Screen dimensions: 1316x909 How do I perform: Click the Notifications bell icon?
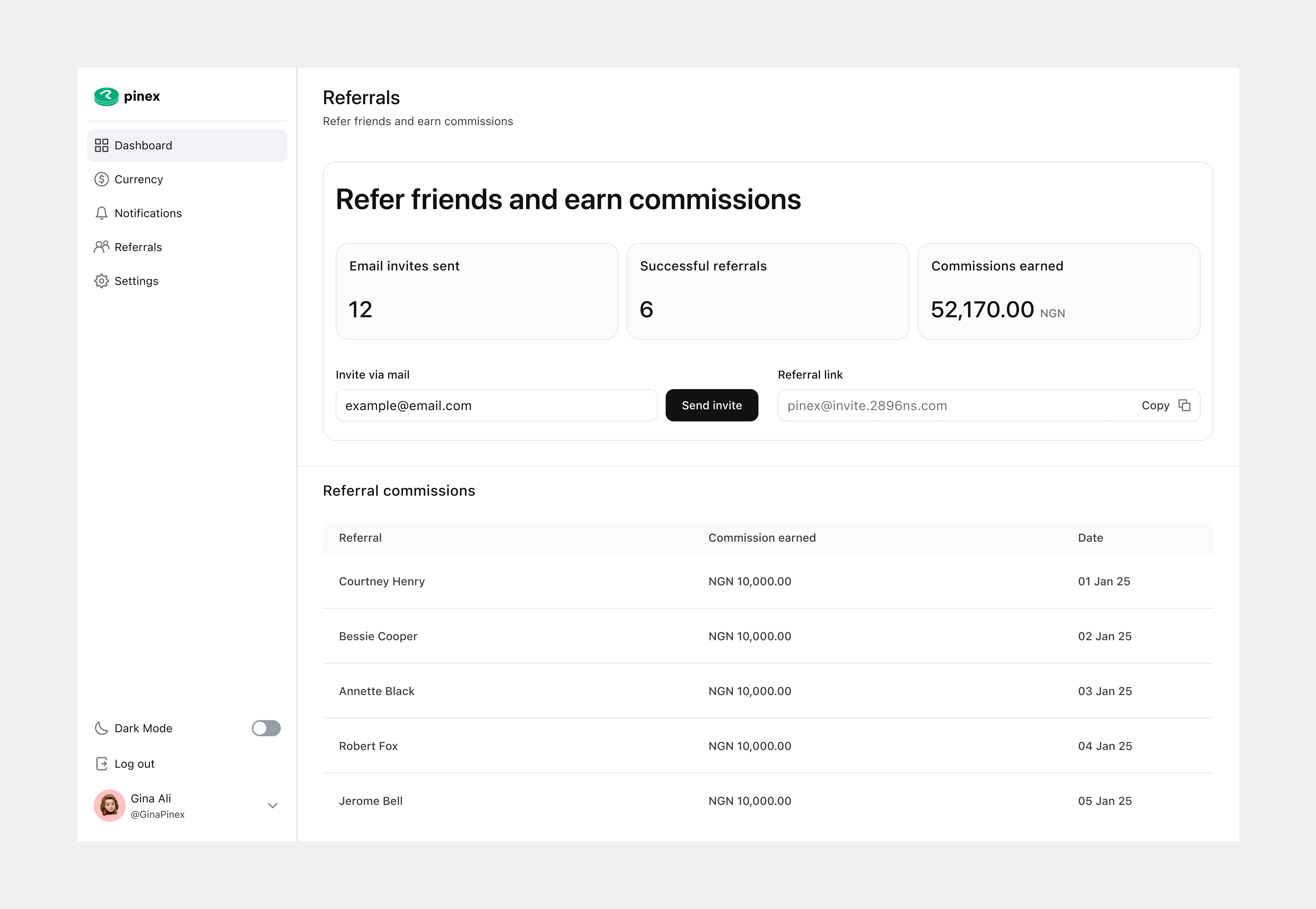pos(101,213)
